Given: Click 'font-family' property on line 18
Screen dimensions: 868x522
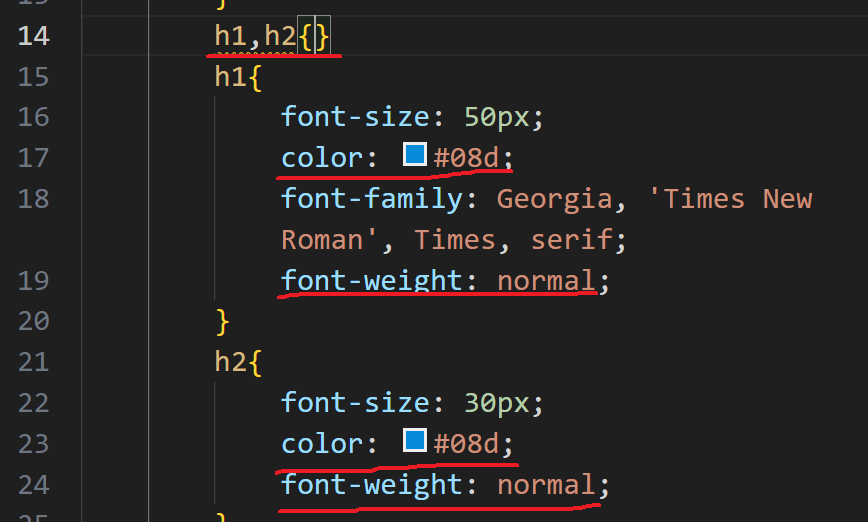Looking at the screenshot, I should pos(372,199).
